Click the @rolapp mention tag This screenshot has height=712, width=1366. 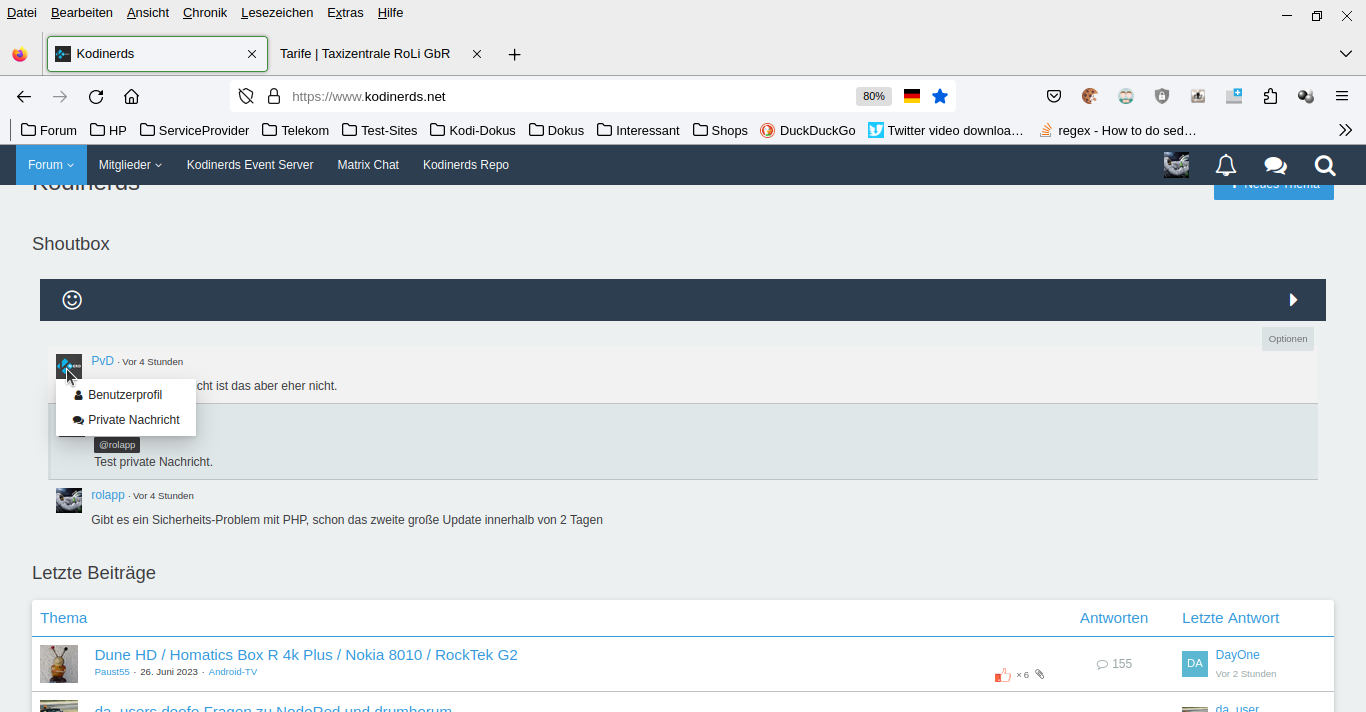pos(117,445)
